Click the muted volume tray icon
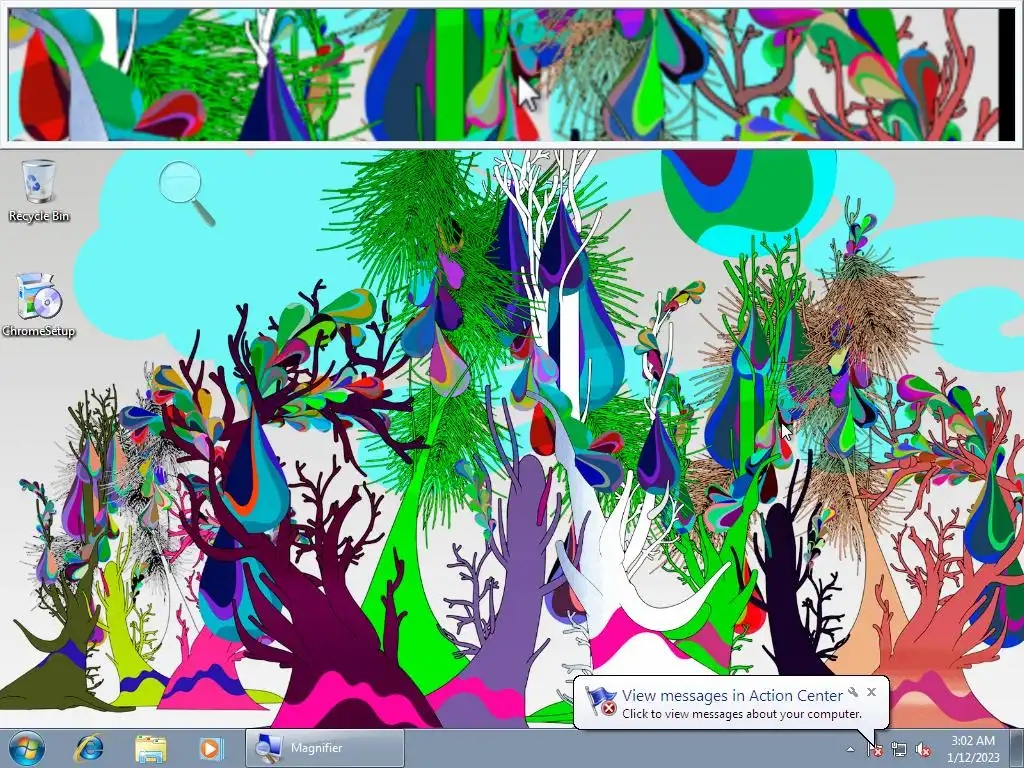The height and width of the screenshot is (768, 1024). 923,750
